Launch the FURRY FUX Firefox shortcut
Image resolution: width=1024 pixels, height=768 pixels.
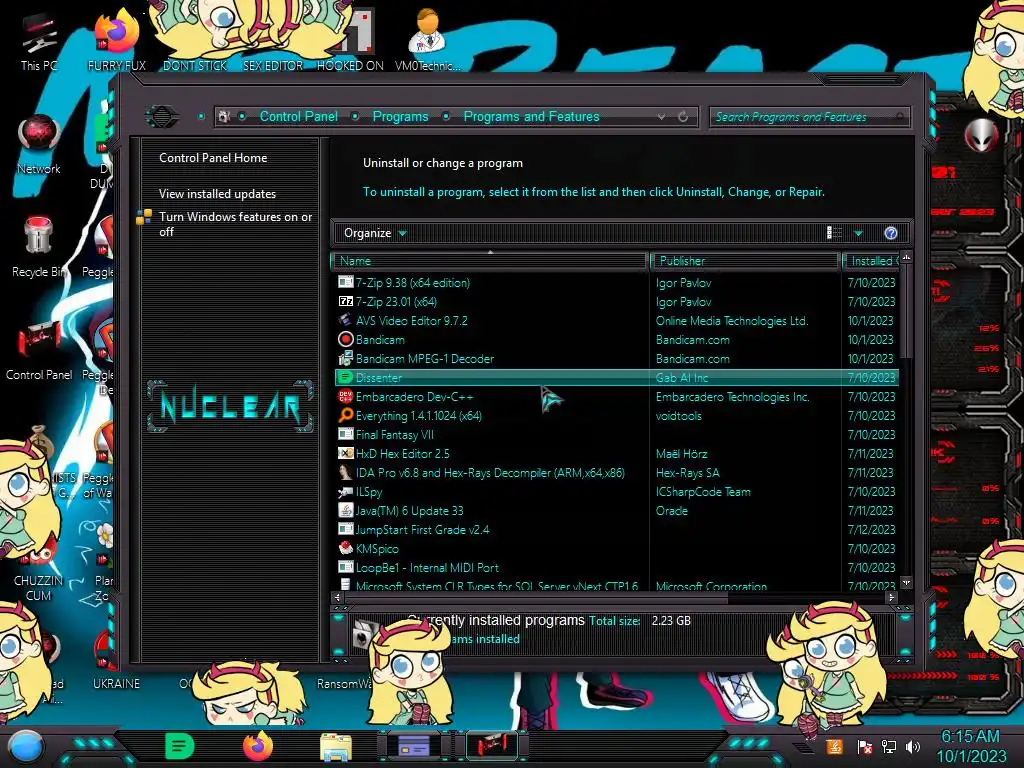click(x=116, y=42)
